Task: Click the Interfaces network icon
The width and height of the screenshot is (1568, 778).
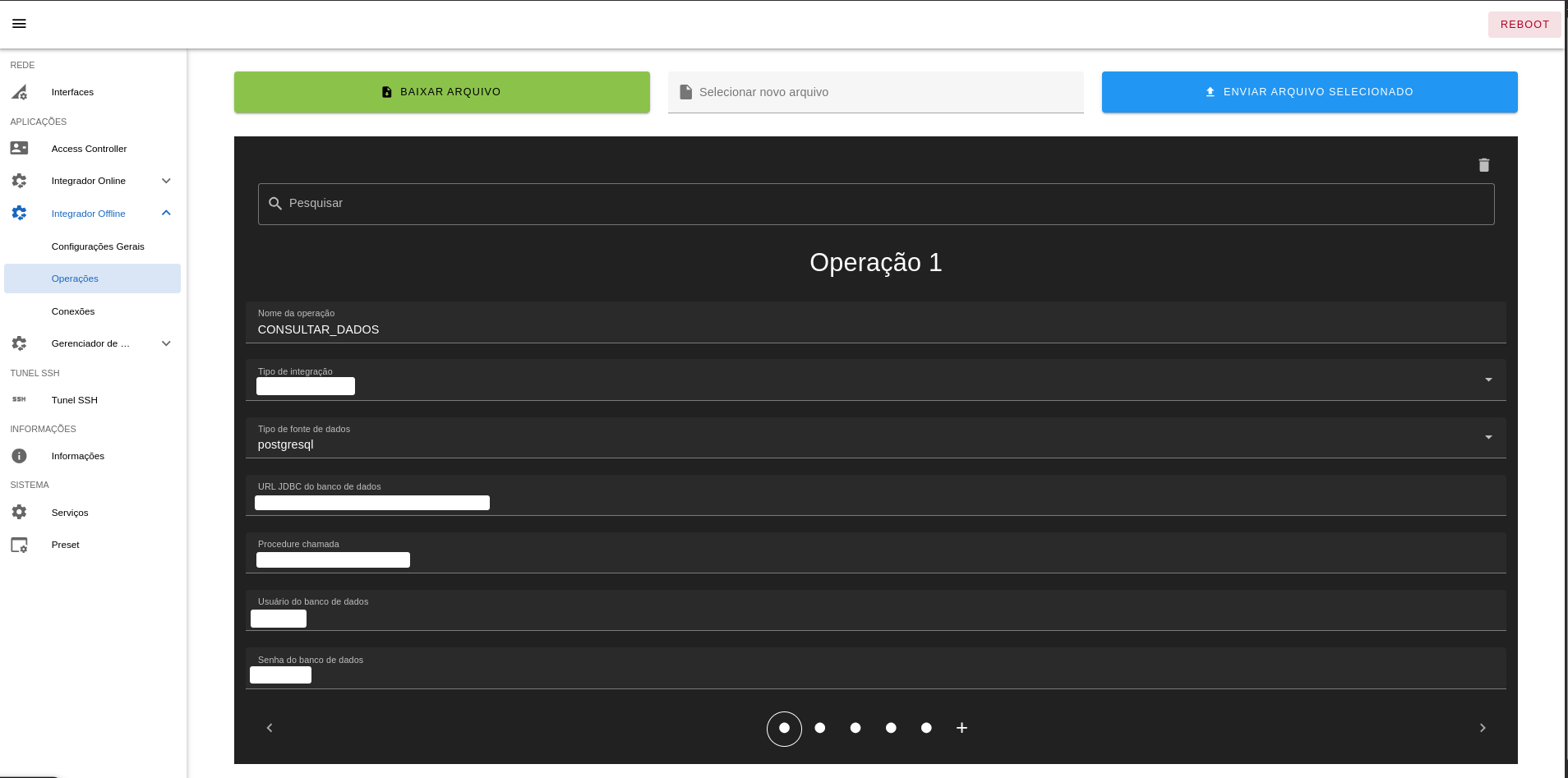Action: click(x=19, y=92)
